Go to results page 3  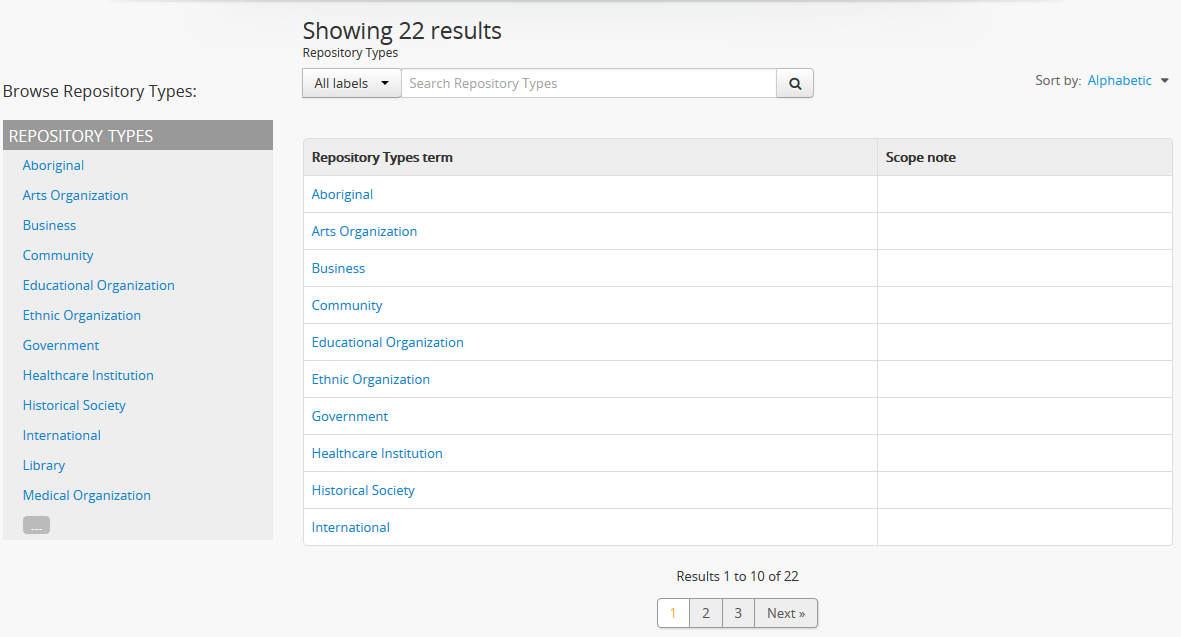pos(738,613)
